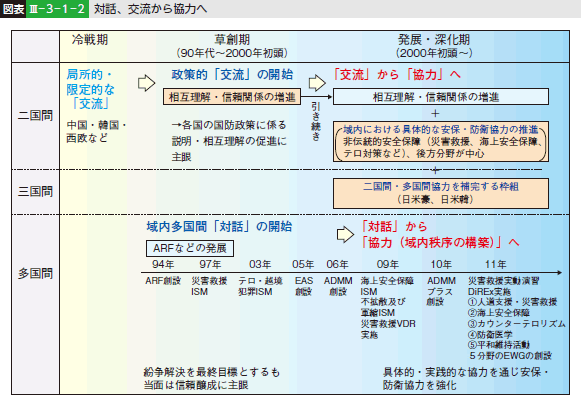Select the 94年 timeline marker

[163, 264]
